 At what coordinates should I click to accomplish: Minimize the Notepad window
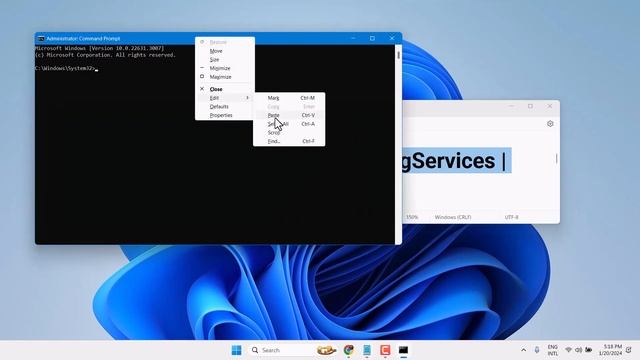[511, 106]
